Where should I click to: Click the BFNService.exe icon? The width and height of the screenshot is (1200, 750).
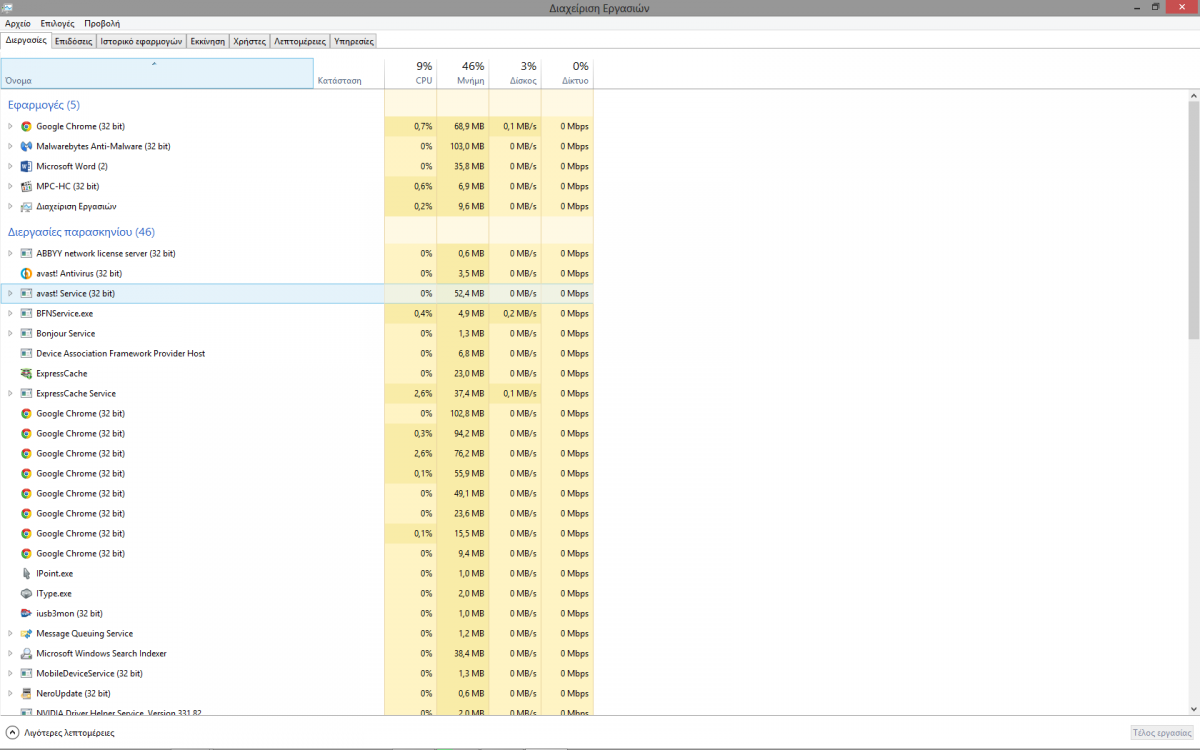click(x=26, y=313)
